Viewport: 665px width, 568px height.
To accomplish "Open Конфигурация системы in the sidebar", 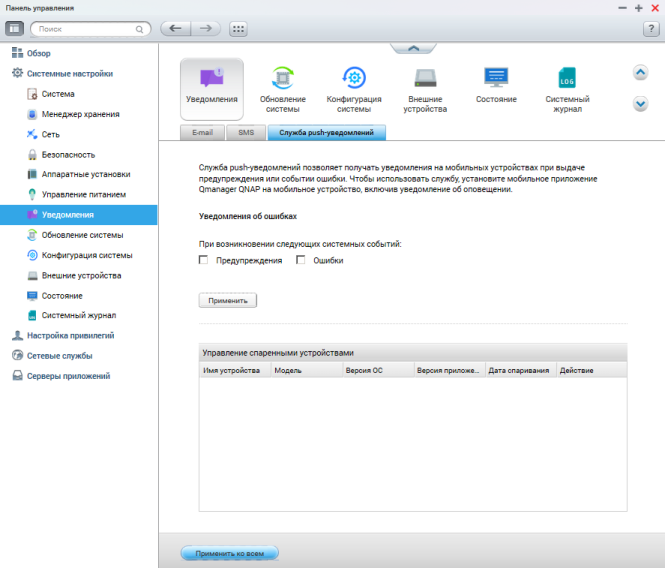I will [80, 255].
